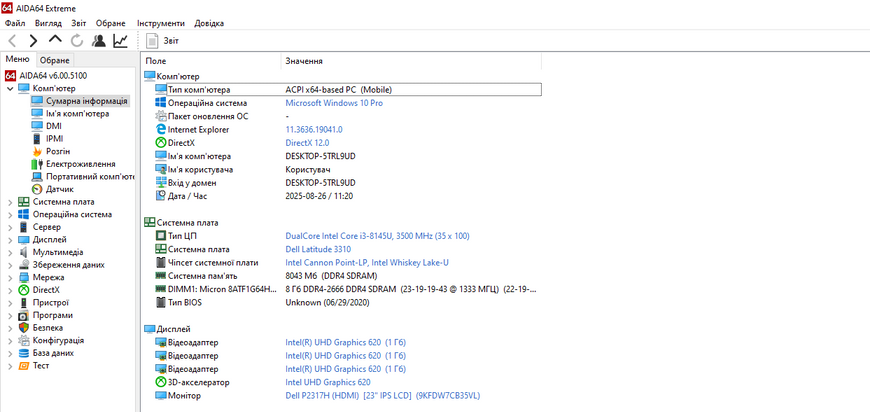Click the Internet Explorer row icon
This screenshot has height=412, width=870.
(161, 130)
